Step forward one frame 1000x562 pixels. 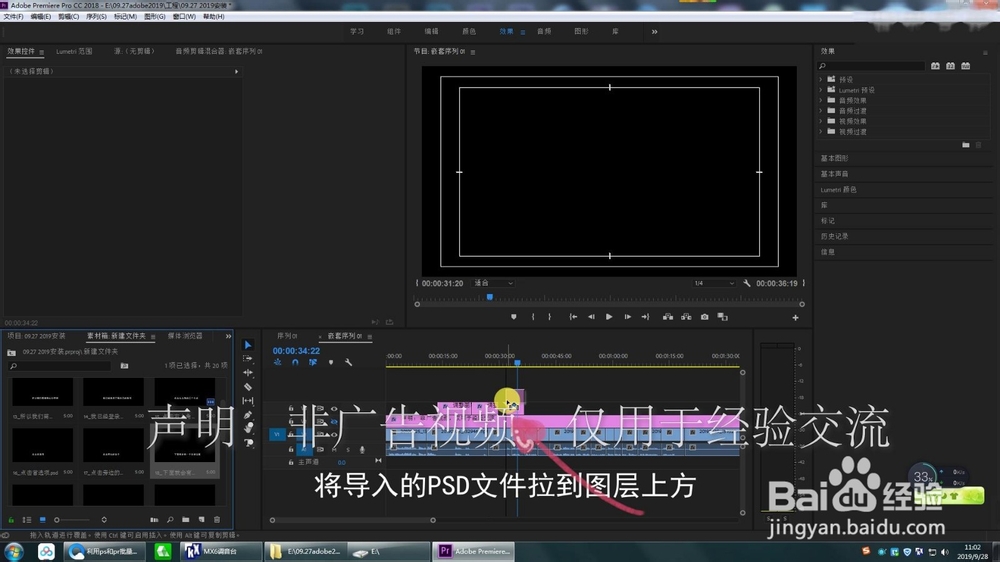(x=628, y=317)
